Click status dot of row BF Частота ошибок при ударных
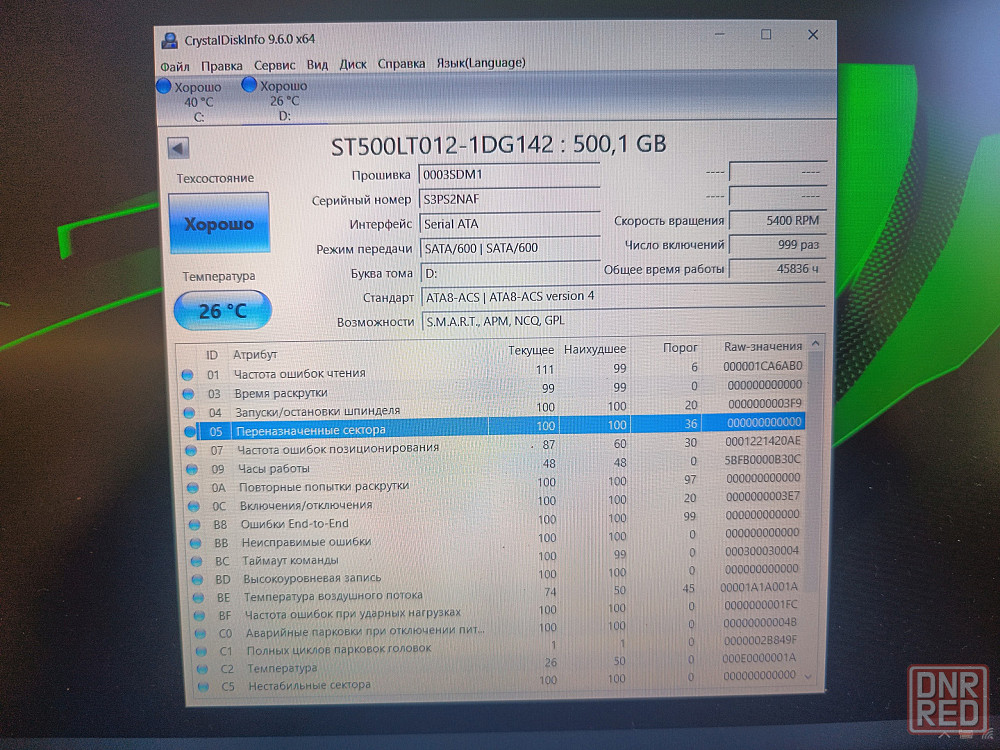Screen dimensions: 1000x750 tap(200, 615)
